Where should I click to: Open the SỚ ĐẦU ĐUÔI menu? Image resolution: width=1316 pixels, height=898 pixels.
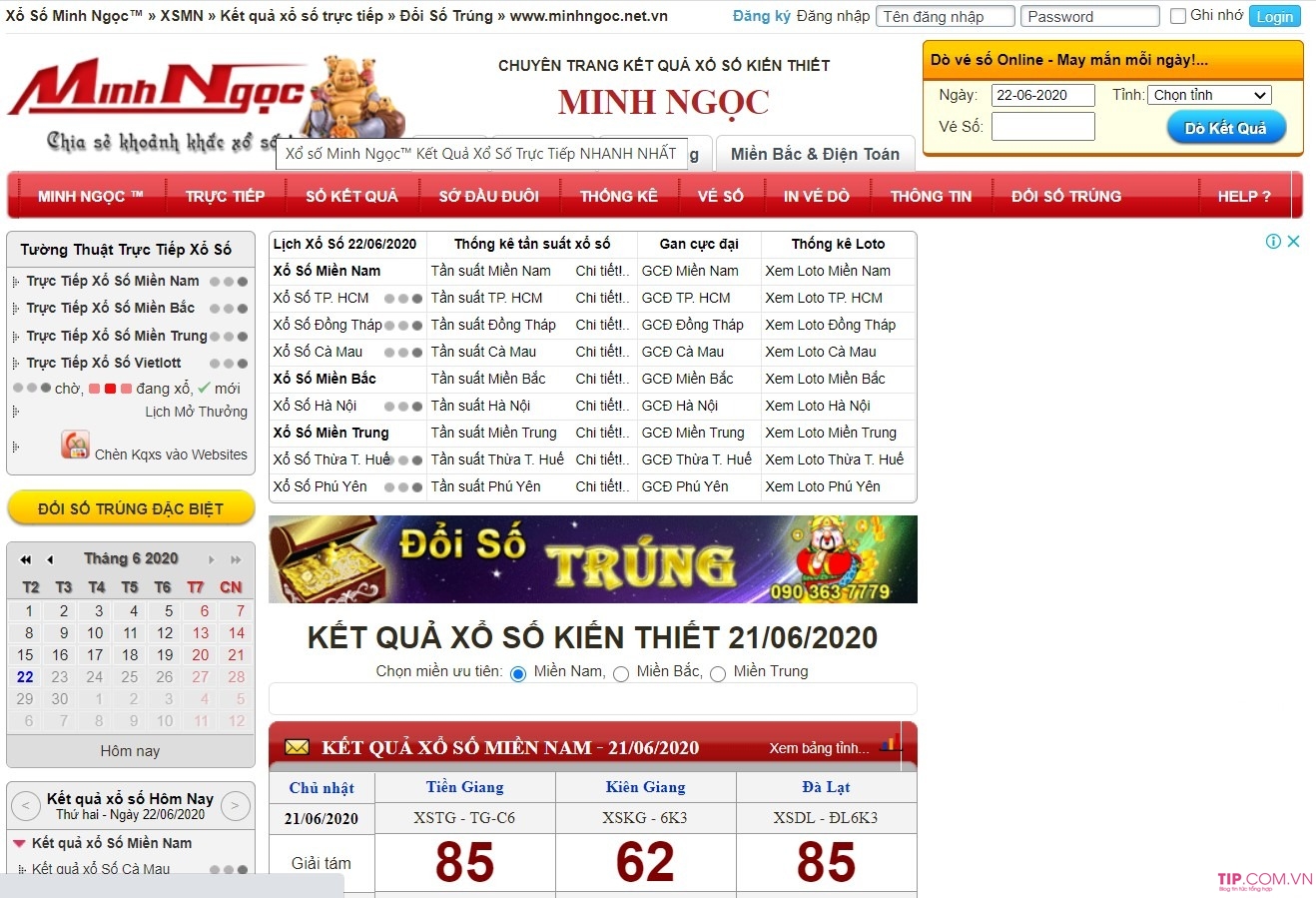click(489, 196)
